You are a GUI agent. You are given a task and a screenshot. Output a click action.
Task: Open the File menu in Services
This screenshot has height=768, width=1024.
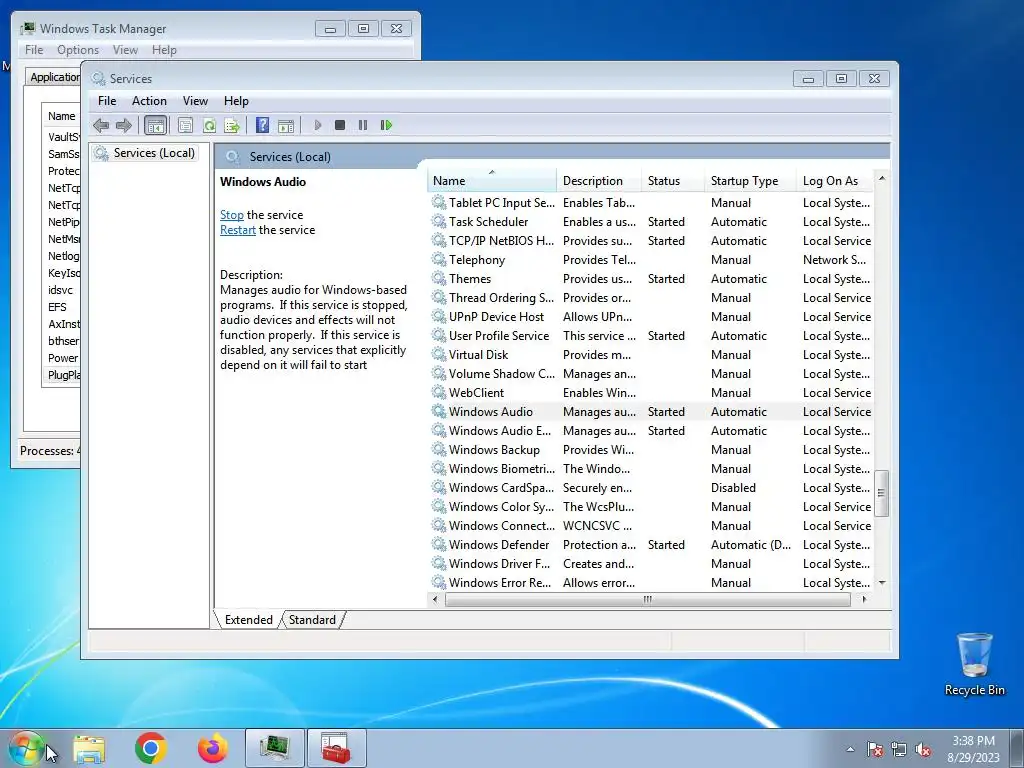pyautogui.click(x=107, y=101)
